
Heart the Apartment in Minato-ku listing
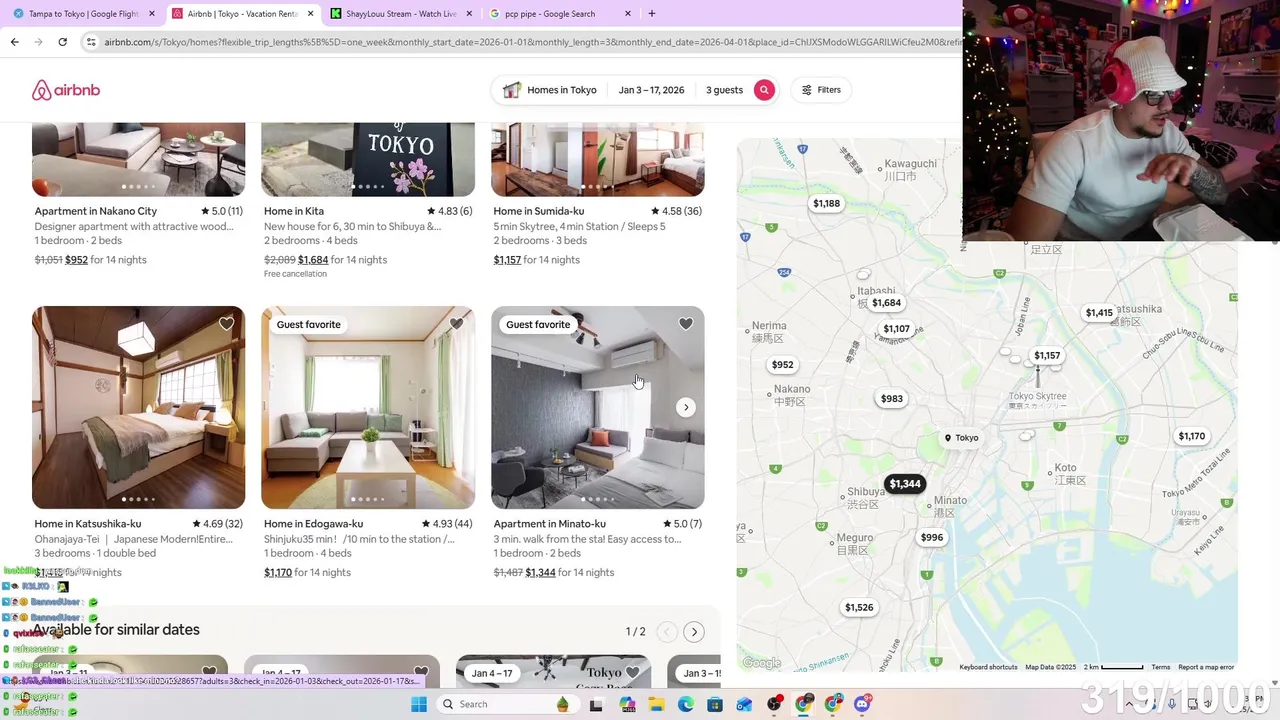686,324
